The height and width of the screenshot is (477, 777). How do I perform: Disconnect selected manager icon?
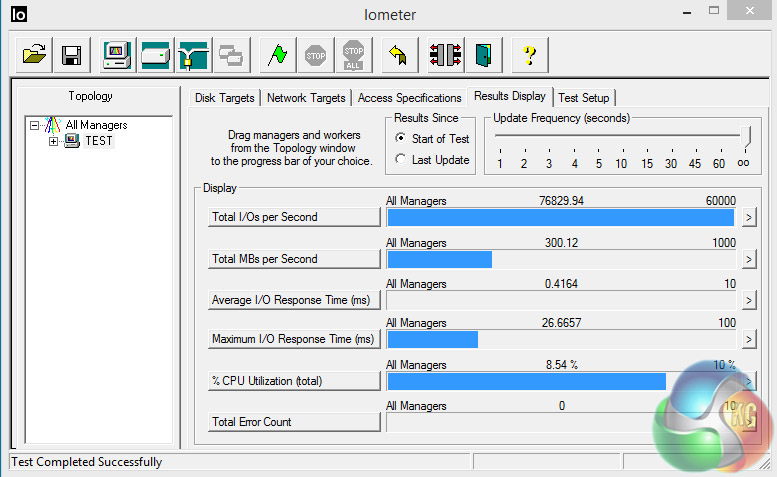coord(445,55)
